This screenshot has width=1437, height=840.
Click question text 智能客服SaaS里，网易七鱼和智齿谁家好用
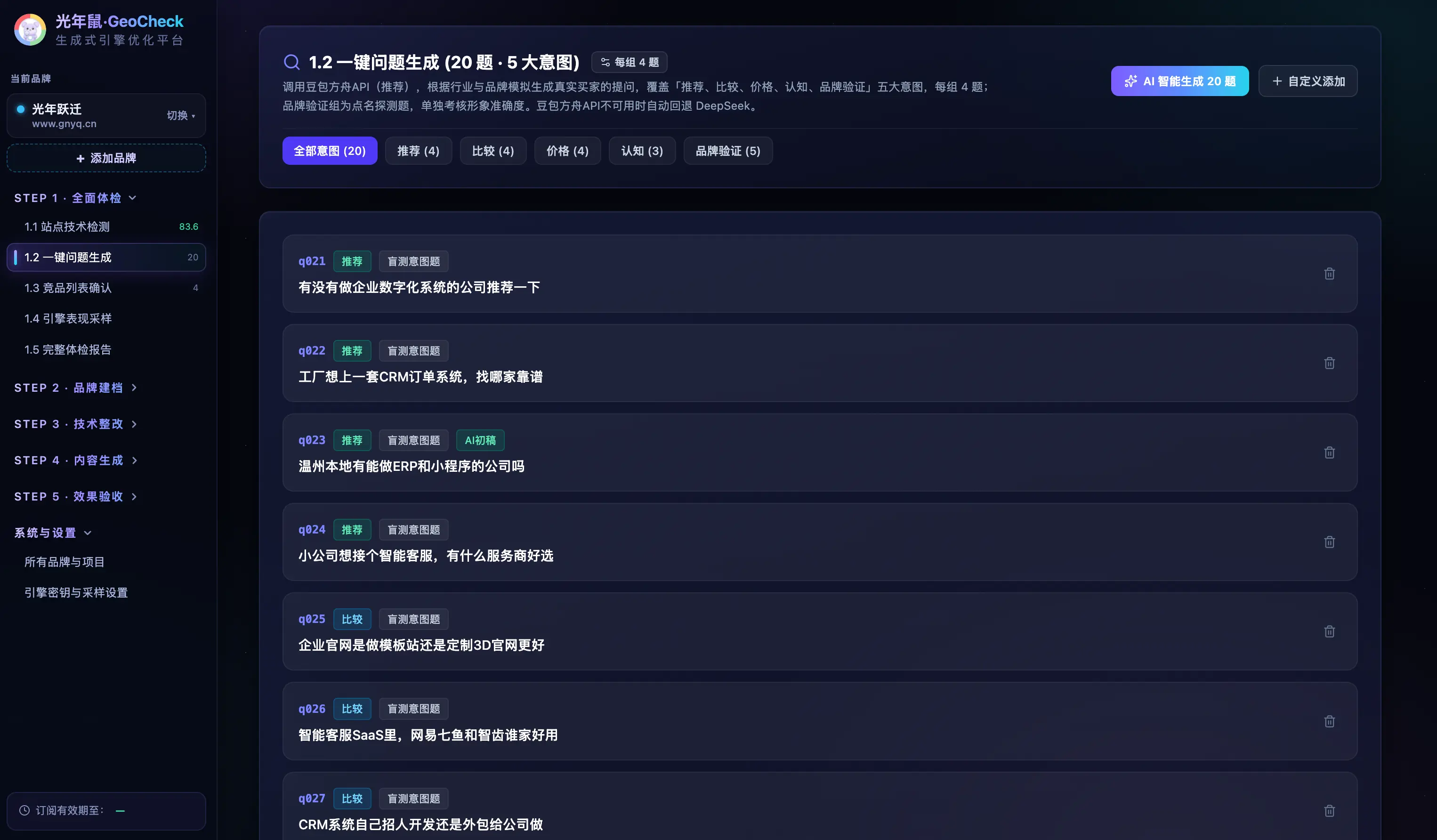tap(428, 735)
